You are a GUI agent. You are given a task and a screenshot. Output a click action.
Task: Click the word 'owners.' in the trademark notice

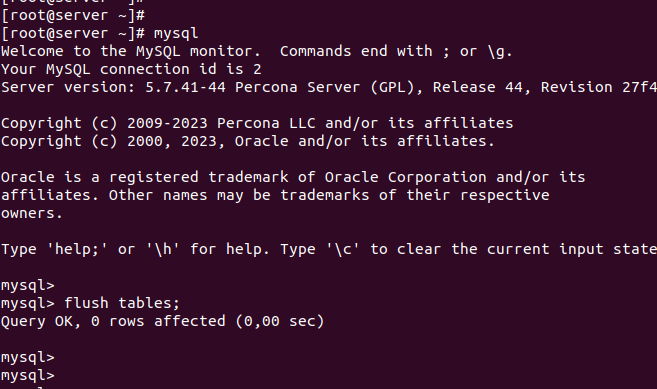[32, 213]
